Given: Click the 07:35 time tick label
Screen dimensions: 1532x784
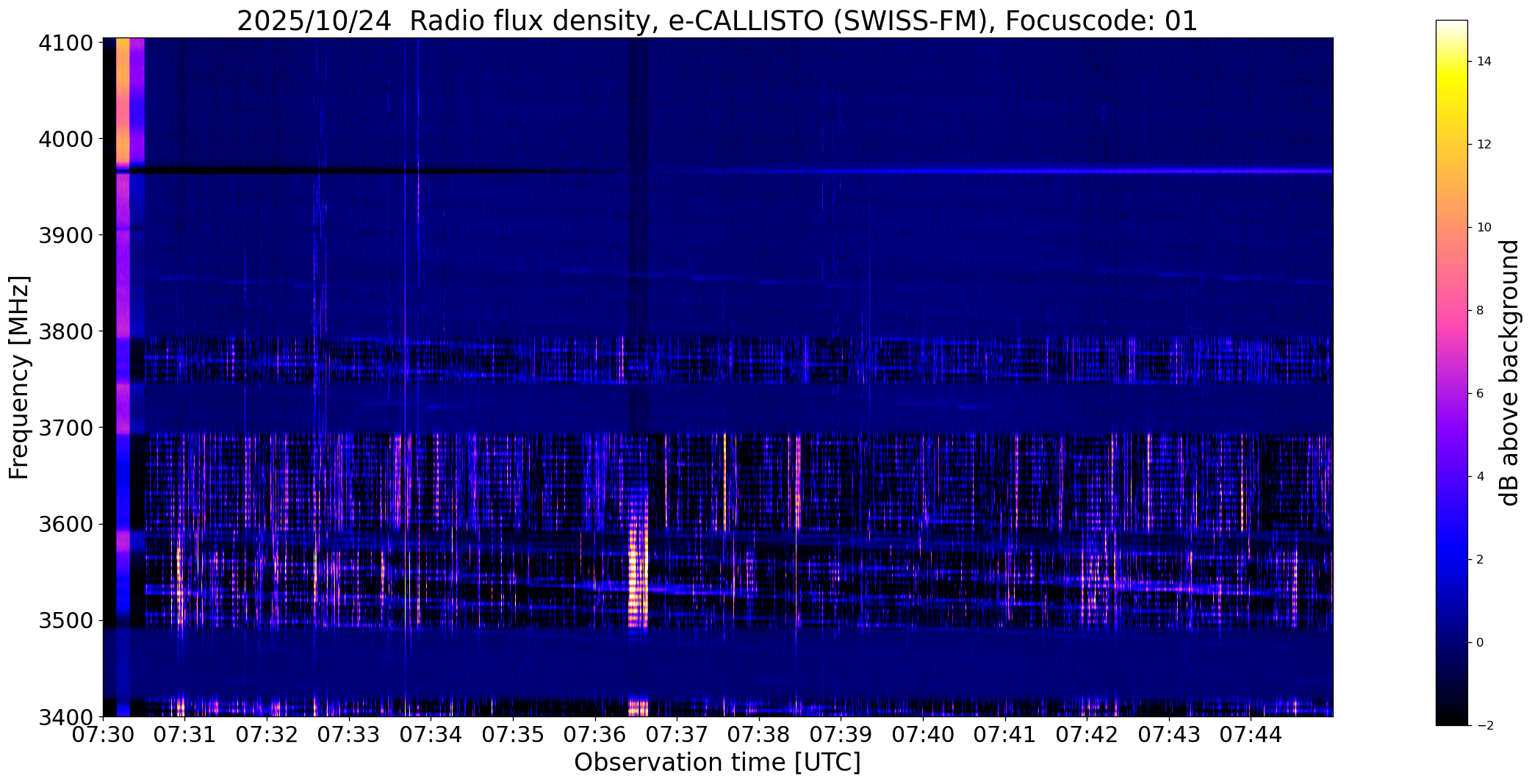Looking at the screenshot, I should click(513, 735).
